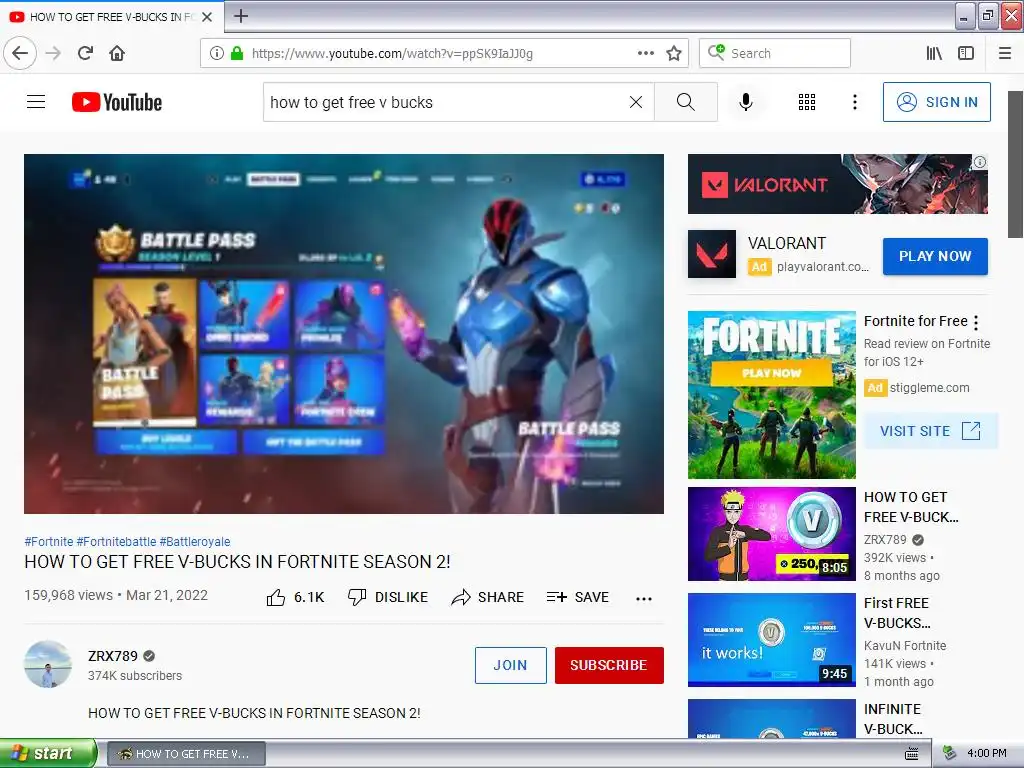The height and width of the screenshot is (768, 1024).
Task: Open the #Fortnitebattle hashtag
Action: click(116, 541)
